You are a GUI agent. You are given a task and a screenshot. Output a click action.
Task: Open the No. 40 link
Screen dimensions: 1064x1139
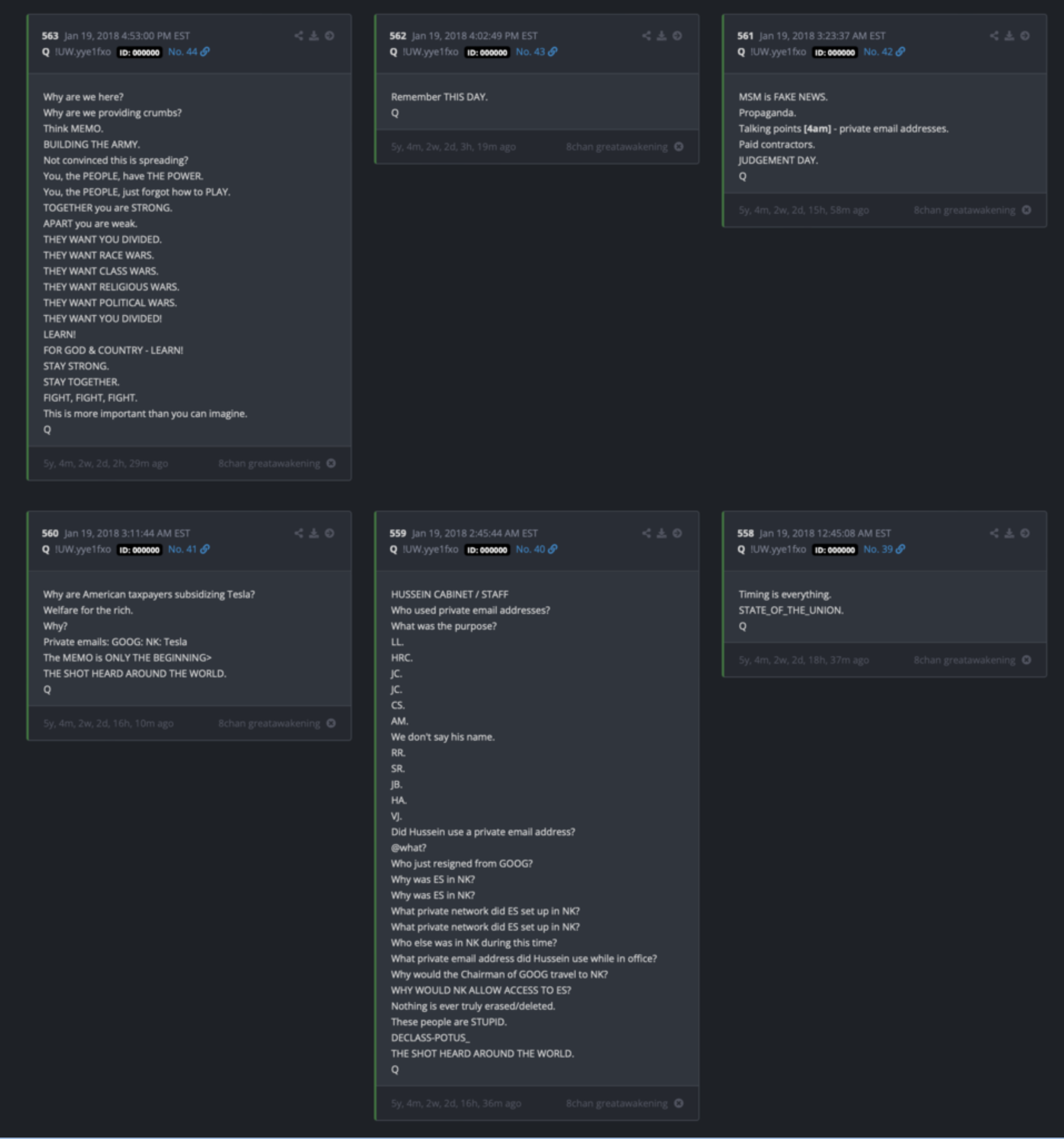click(536, 550)
